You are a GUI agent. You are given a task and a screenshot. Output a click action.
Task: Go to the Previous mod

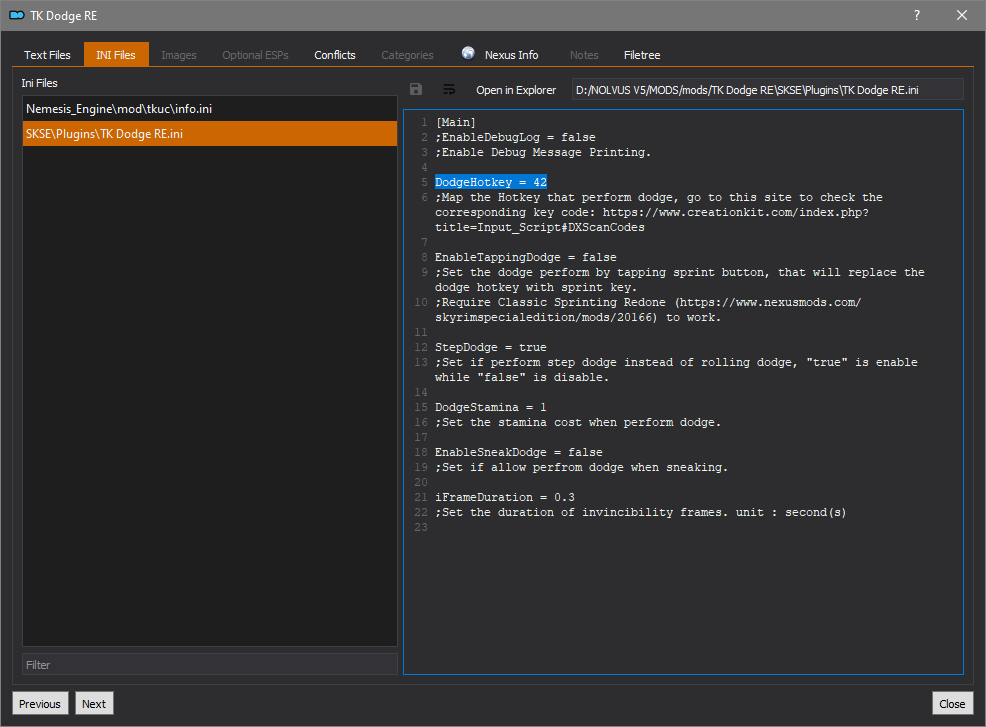click(40, 704)
